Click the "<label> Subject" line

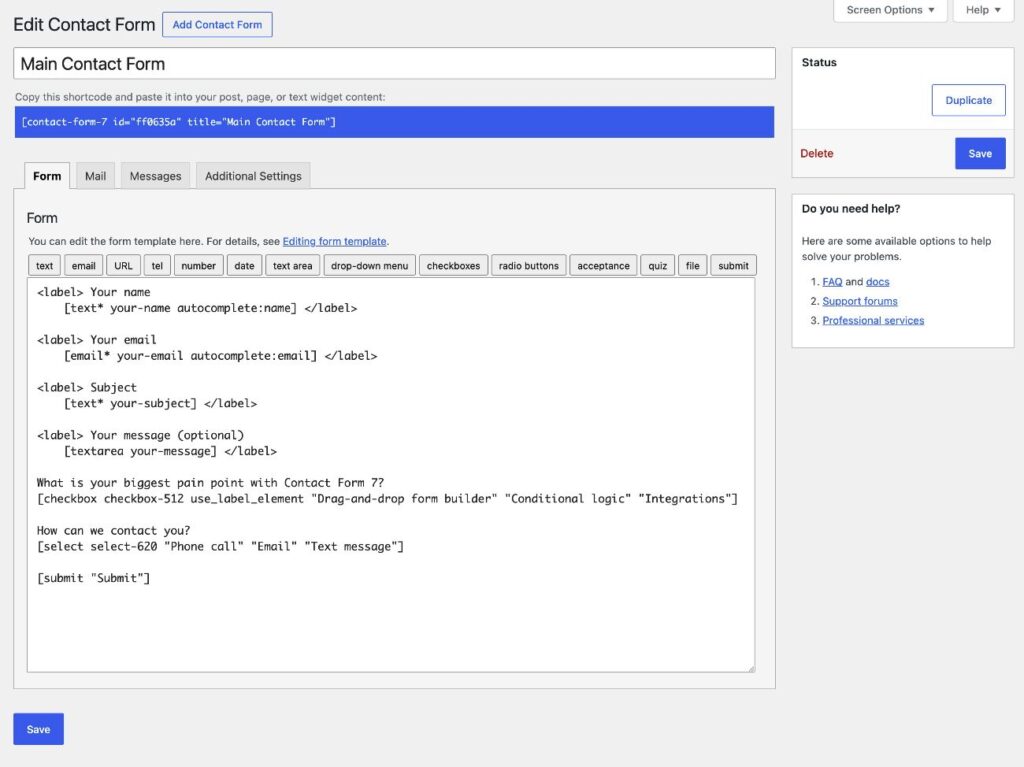[x=87, y=388]
